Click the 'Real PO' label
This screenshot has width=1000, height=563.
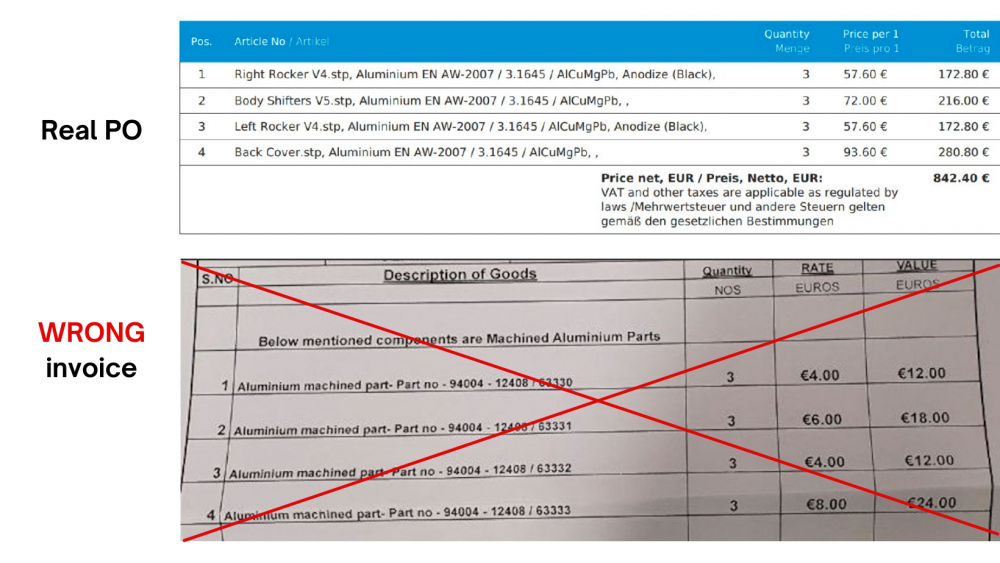(x=91, y=130)
